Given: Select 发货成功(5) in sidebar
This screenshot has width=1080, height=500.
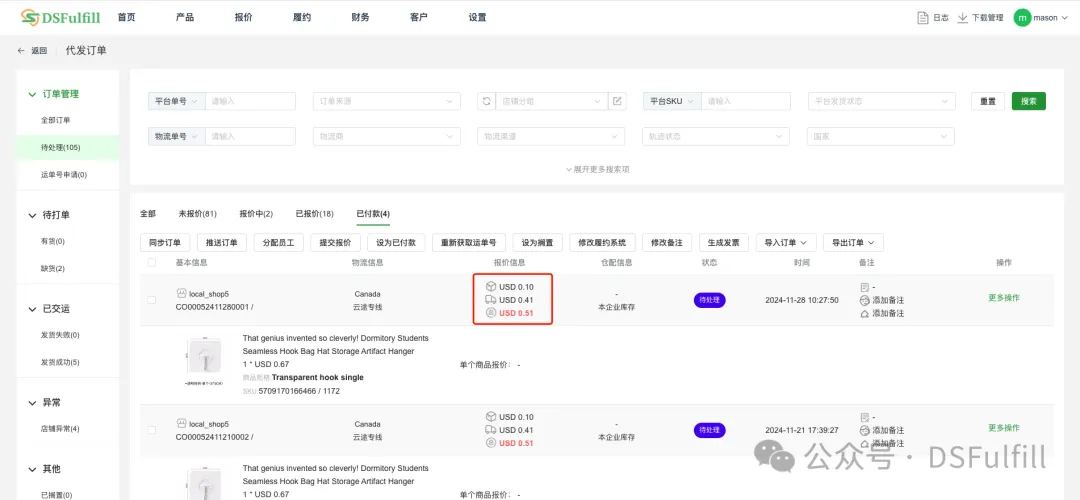Looking at the screenshot, I should (x=61, y=362).
